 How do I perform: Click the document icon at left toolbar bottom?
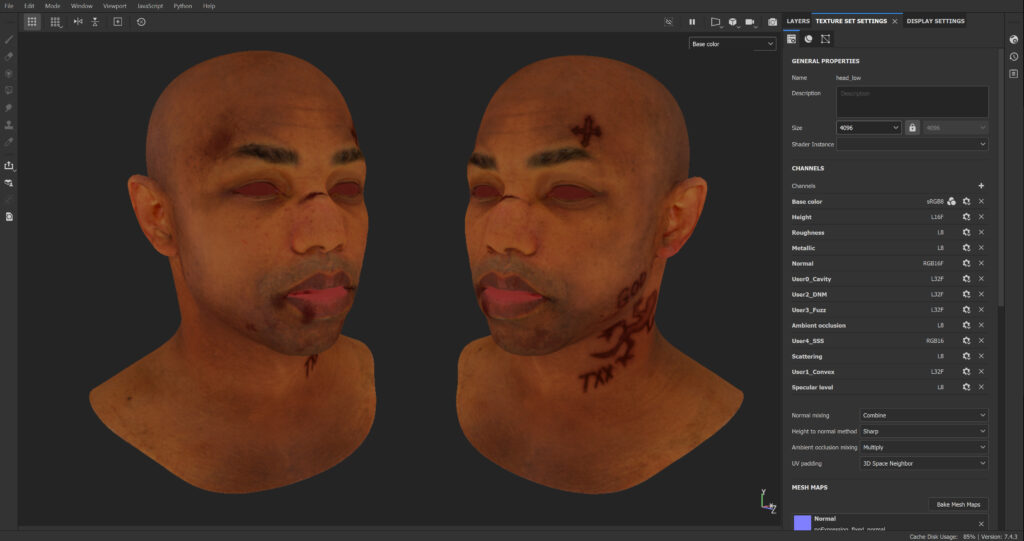tap(9, 217)
